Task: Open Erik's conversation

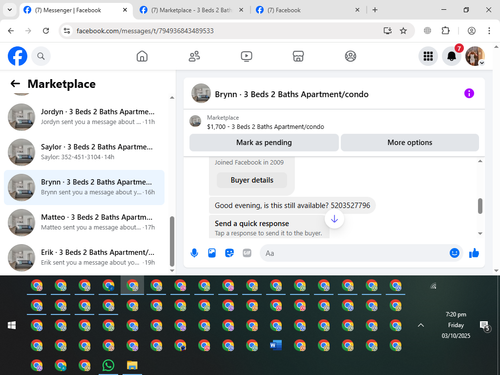Action: [84, 257]
